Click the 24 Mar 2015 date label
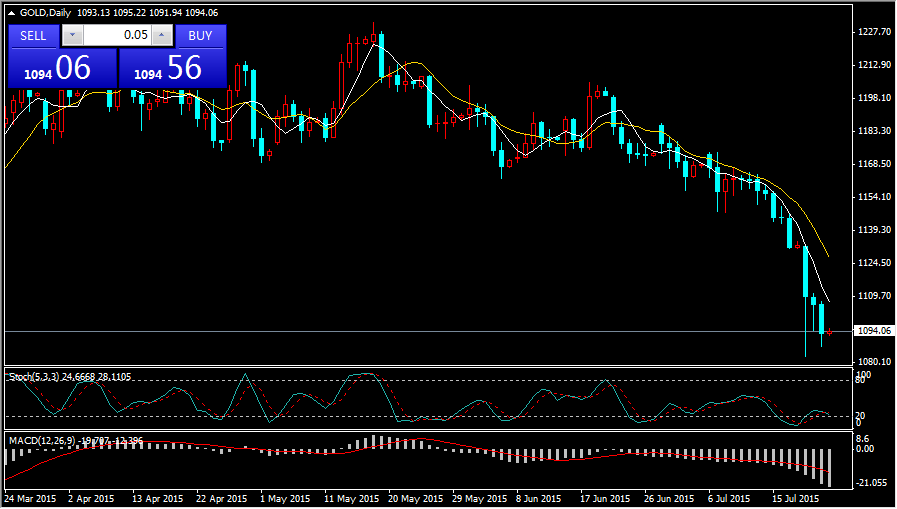 [28, 497]
